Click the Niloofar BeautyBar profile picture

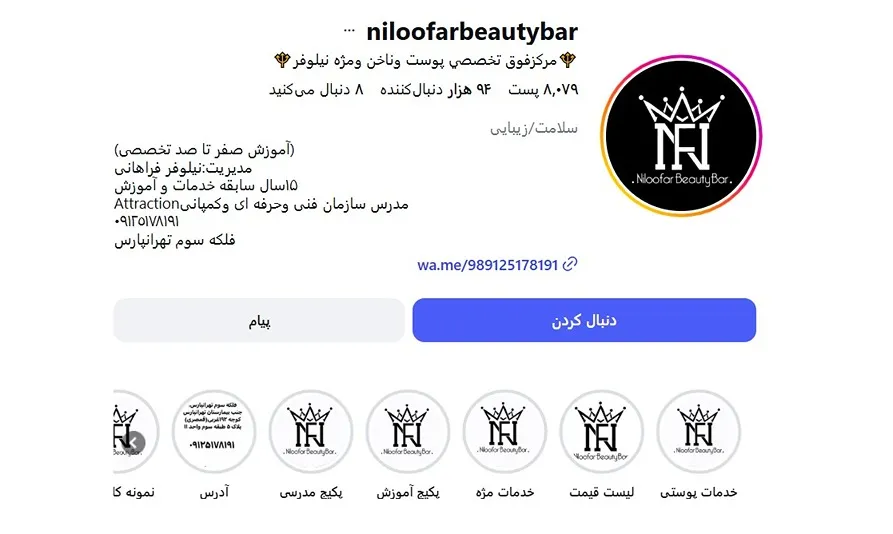681,136
